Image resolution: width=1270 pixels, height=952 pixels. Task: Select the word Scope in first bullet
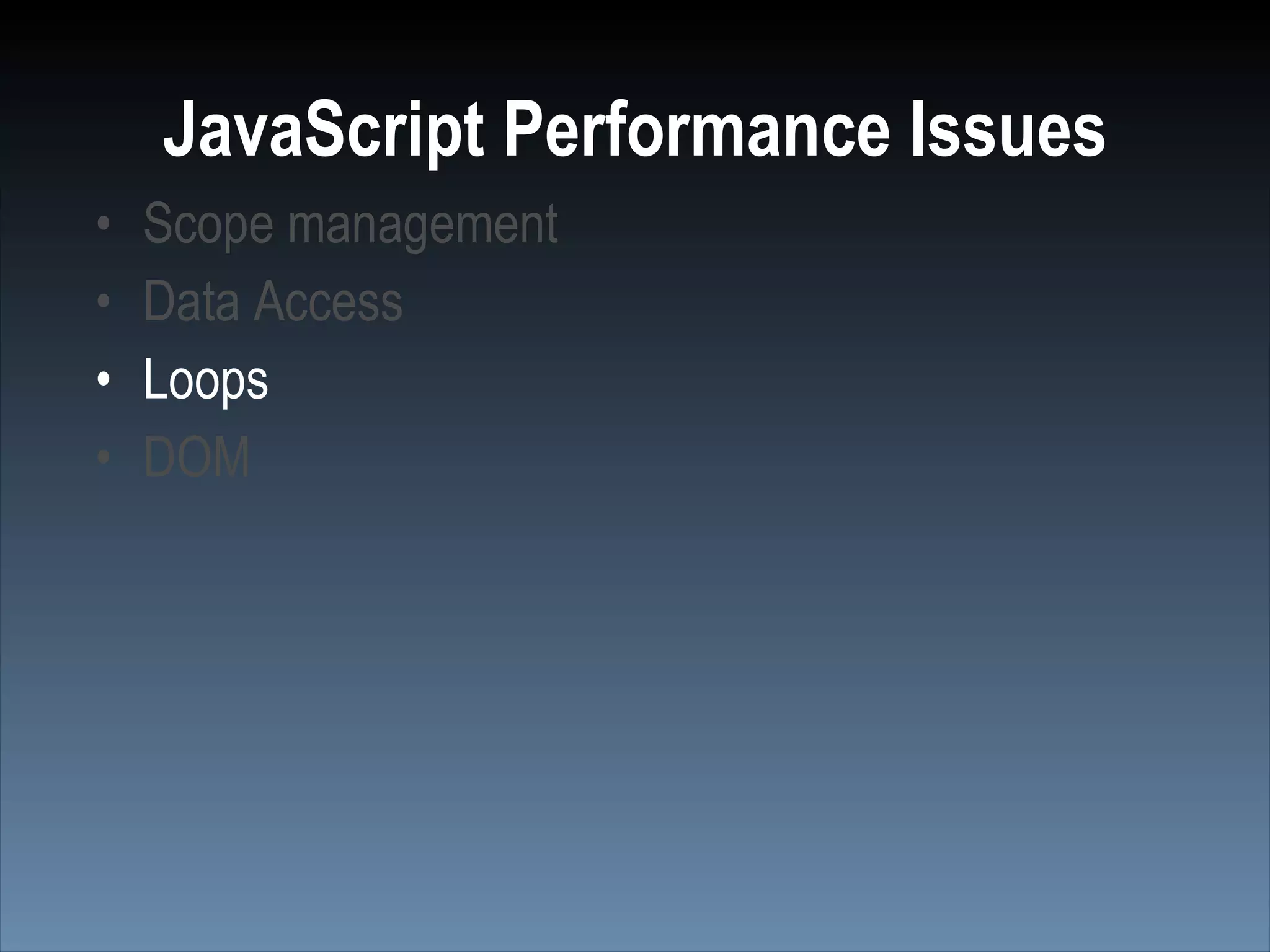(x=208, y=224)
